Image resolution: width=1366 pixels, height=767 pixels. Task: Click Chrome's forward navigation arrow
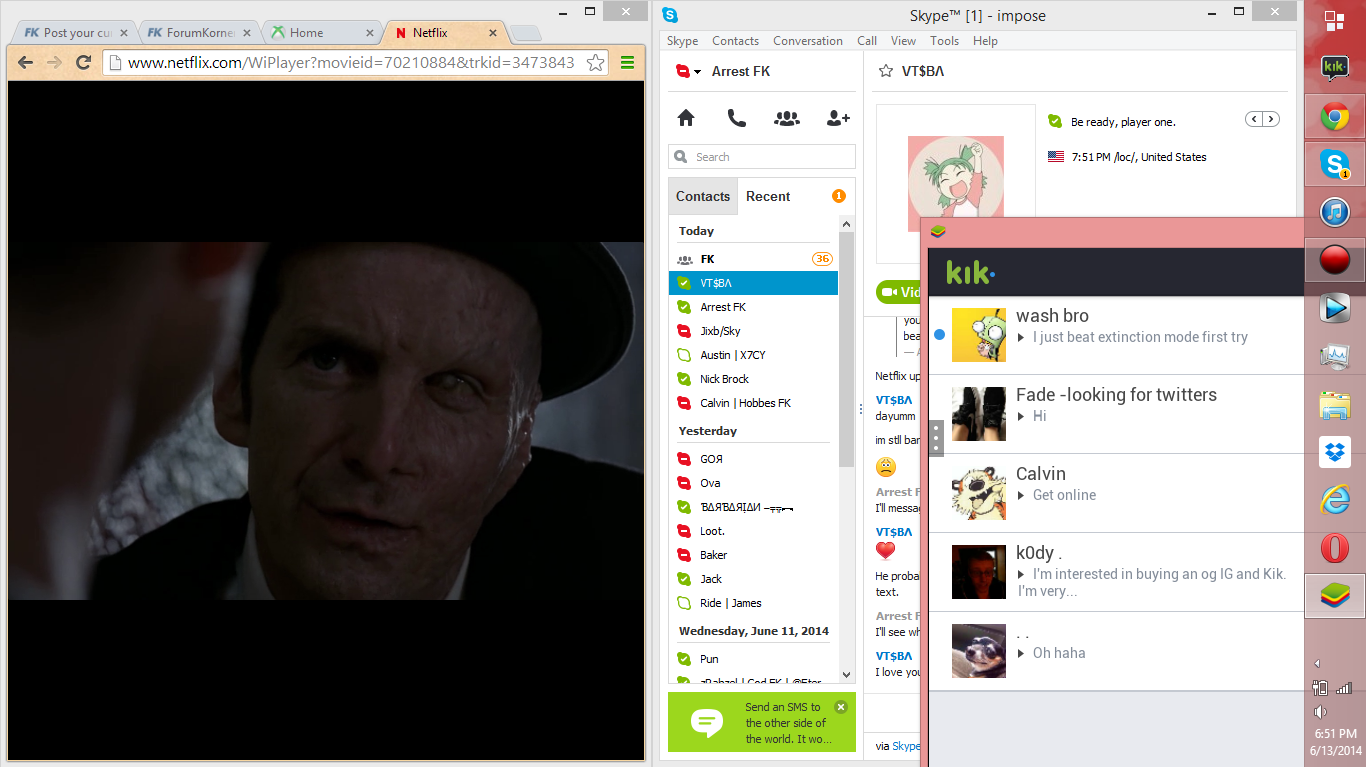pyautogui.click(x=54, y=62)
